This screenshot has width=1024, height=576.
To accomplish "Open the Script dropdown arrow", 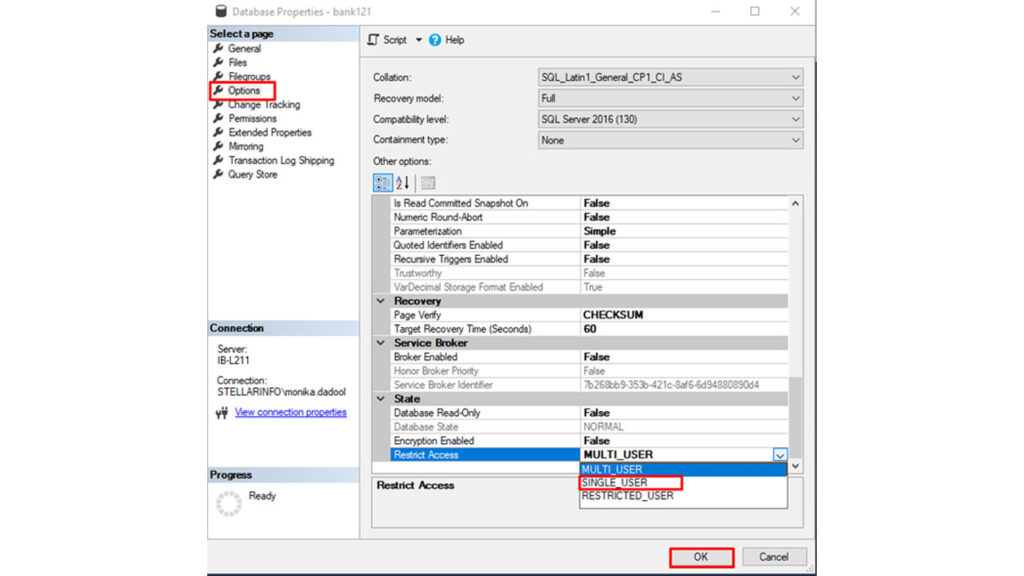I will tap(419, 40).
